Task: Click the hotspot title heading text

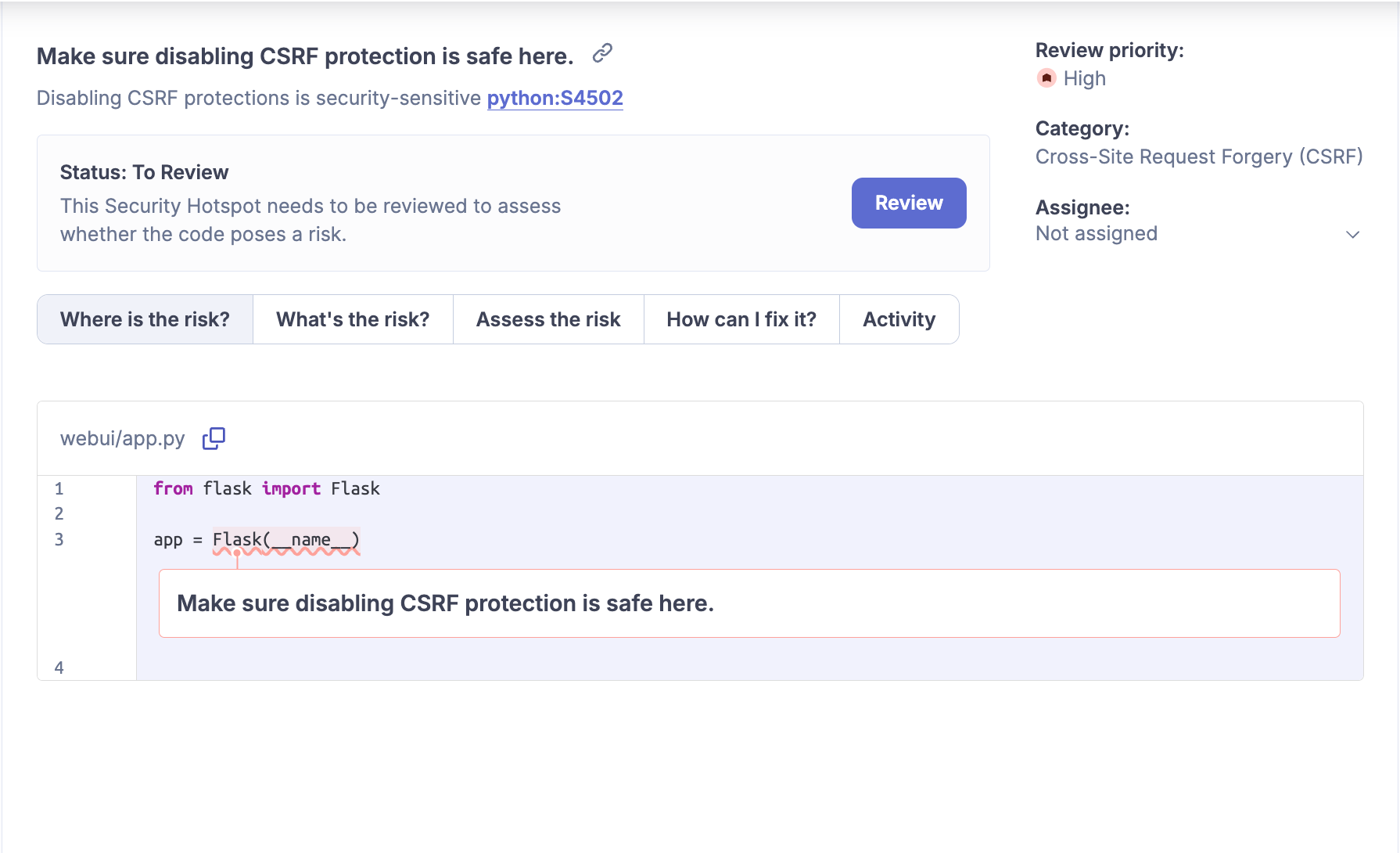Action: tap(305, 56)
